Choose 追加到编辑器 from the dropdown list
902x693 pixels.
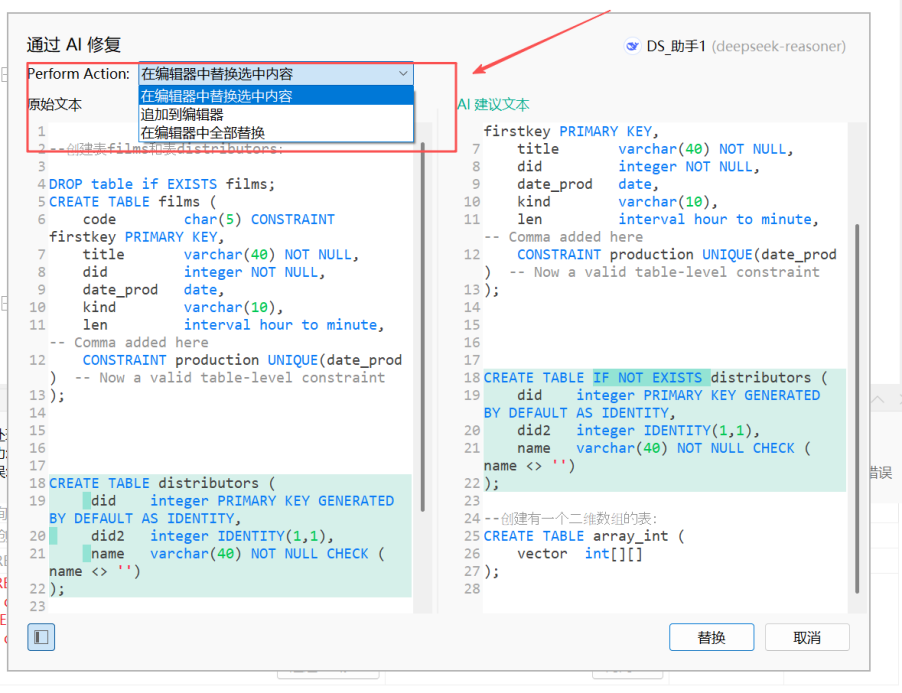point(182,114)
